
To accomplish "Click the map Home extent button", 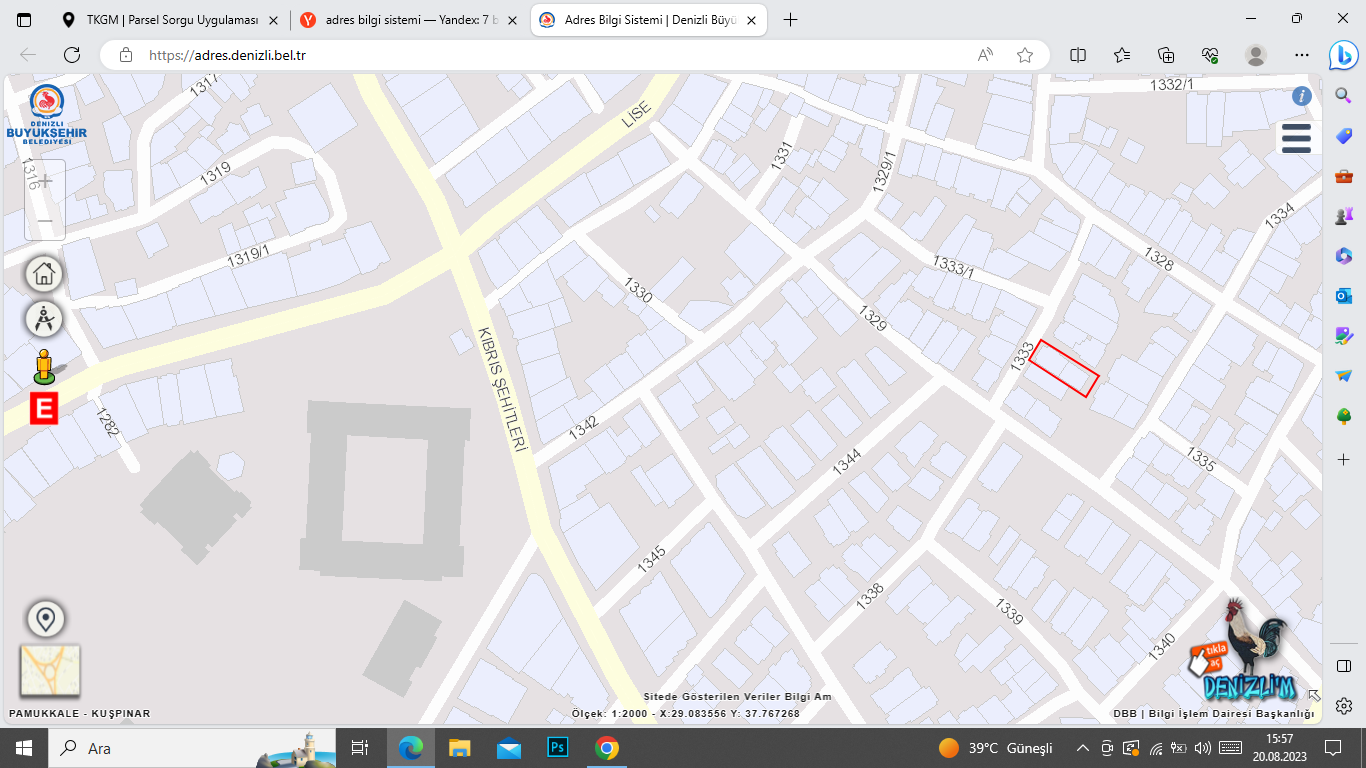I will 44,274.
